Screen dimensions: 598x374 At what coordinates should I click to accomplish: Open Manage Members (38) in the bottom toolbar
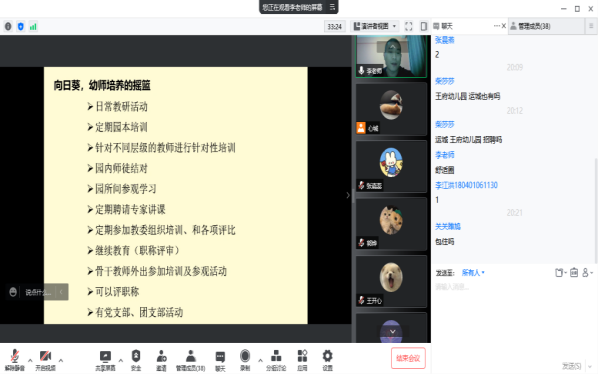190,360
